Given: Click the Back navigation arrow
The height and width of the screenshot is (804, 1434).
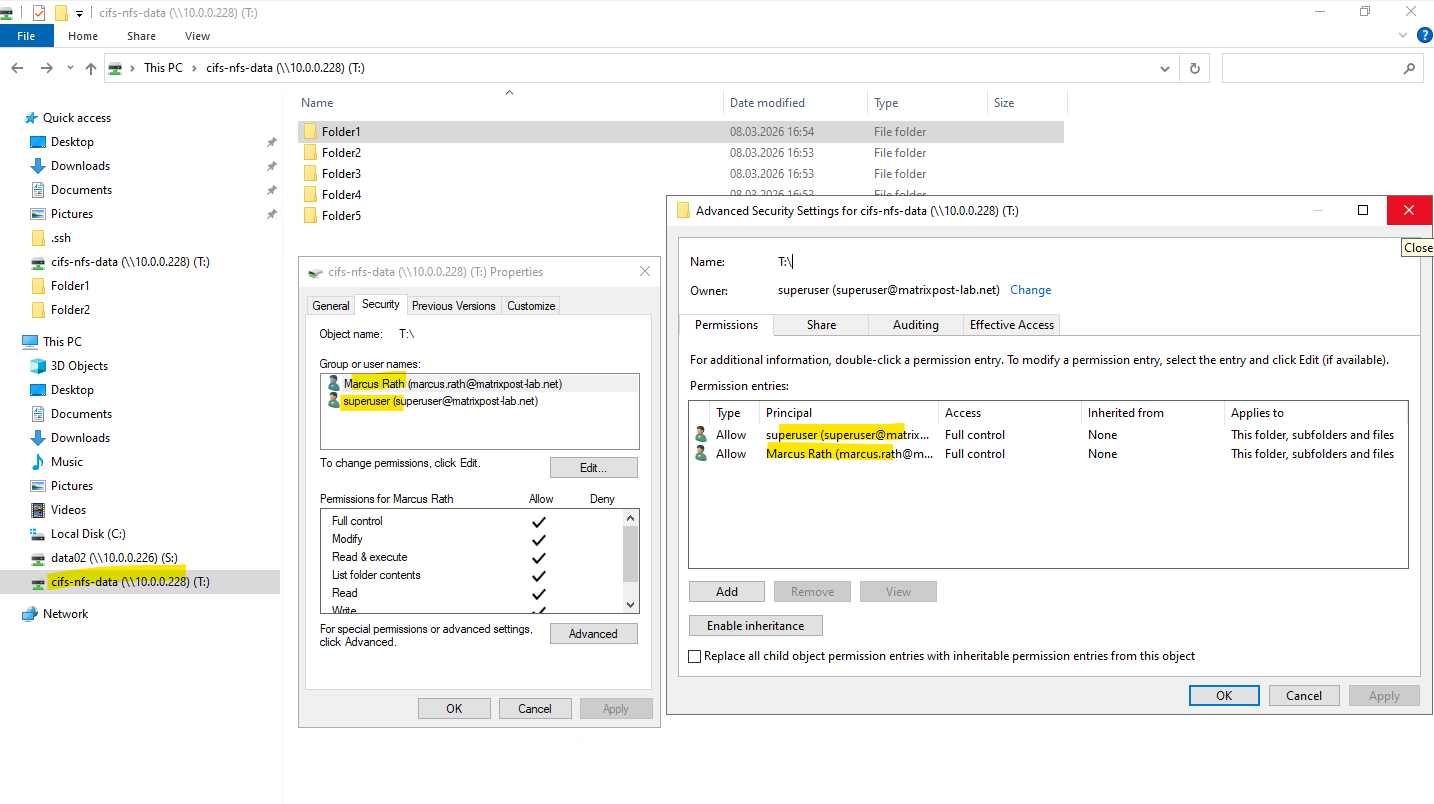Looking at the screenshot, I should [17, 68].
